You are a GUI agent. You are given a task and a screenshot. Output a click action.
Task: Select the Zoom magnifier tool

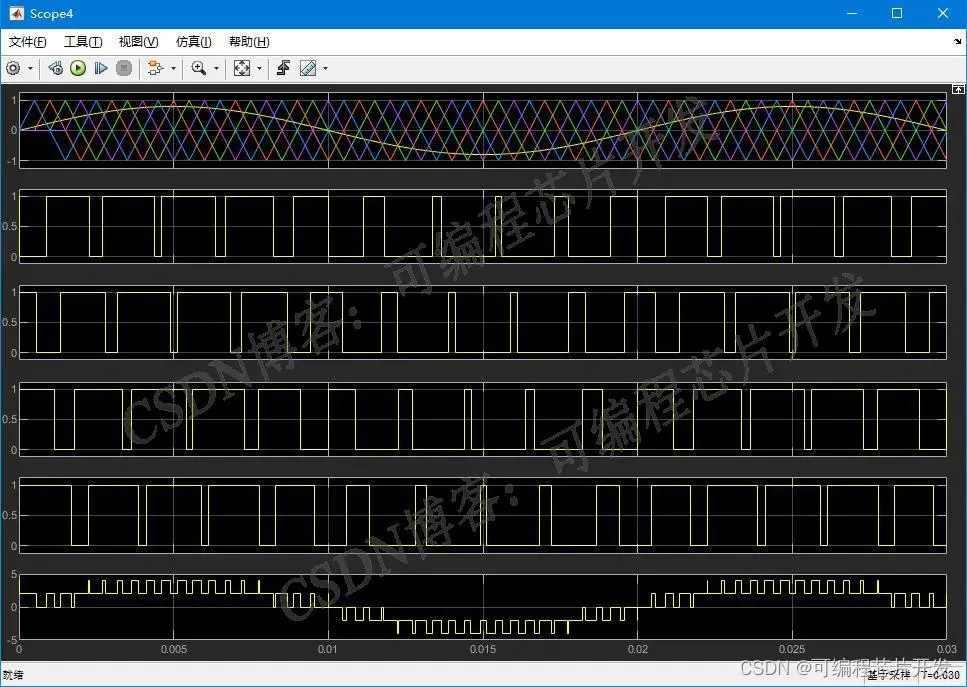click(199, 68)
